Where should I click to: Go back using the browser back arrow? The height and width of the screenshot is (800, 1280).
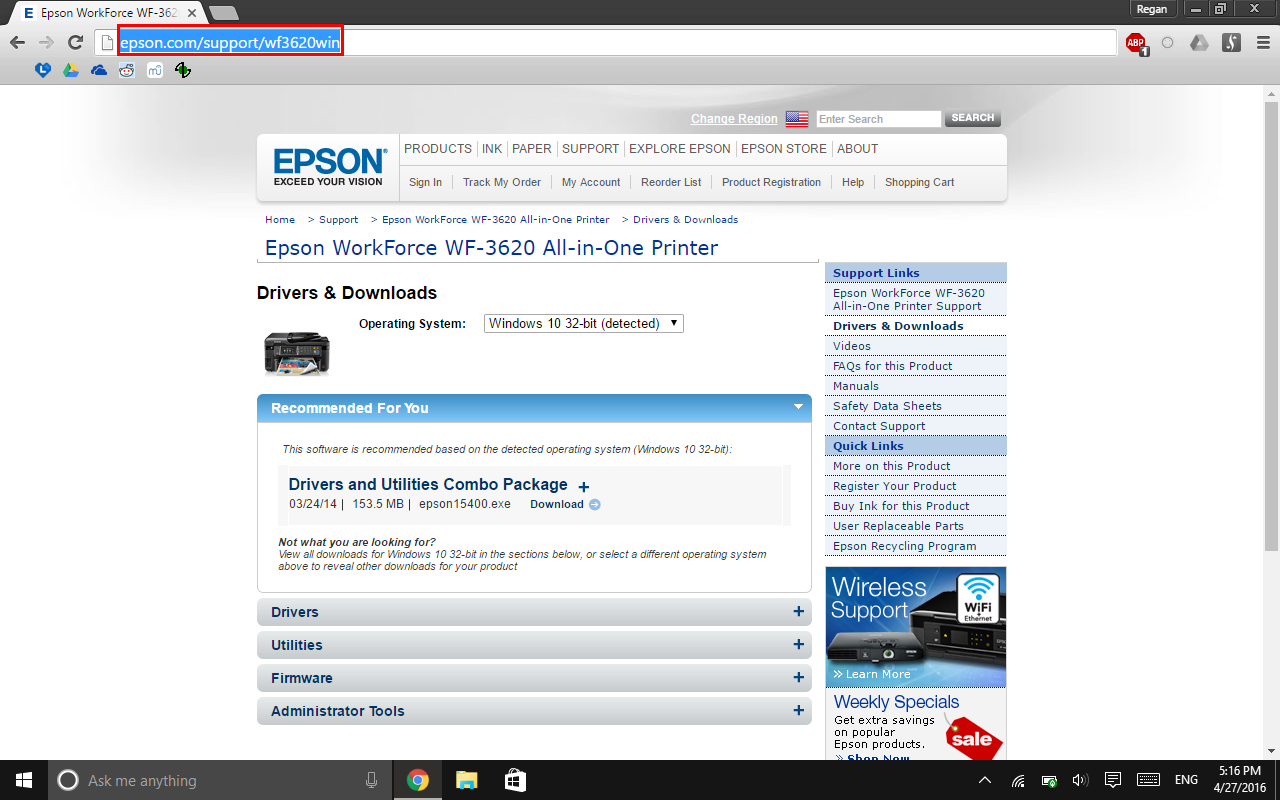[17, 42]
